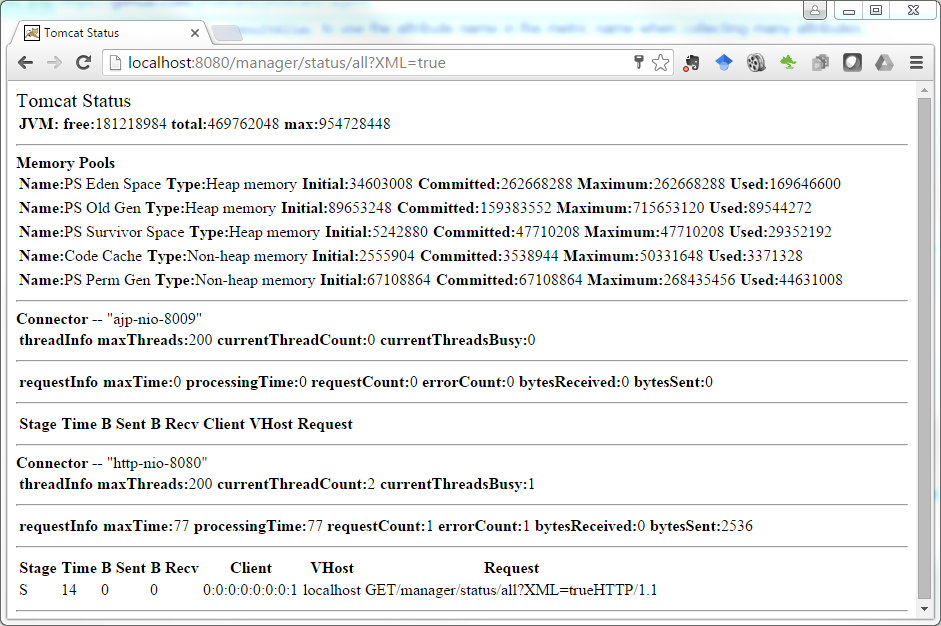This screenshot has width=941, height=626.
Task: Click the Eden Space Used value 169646600
Action: tap(805, 184)
